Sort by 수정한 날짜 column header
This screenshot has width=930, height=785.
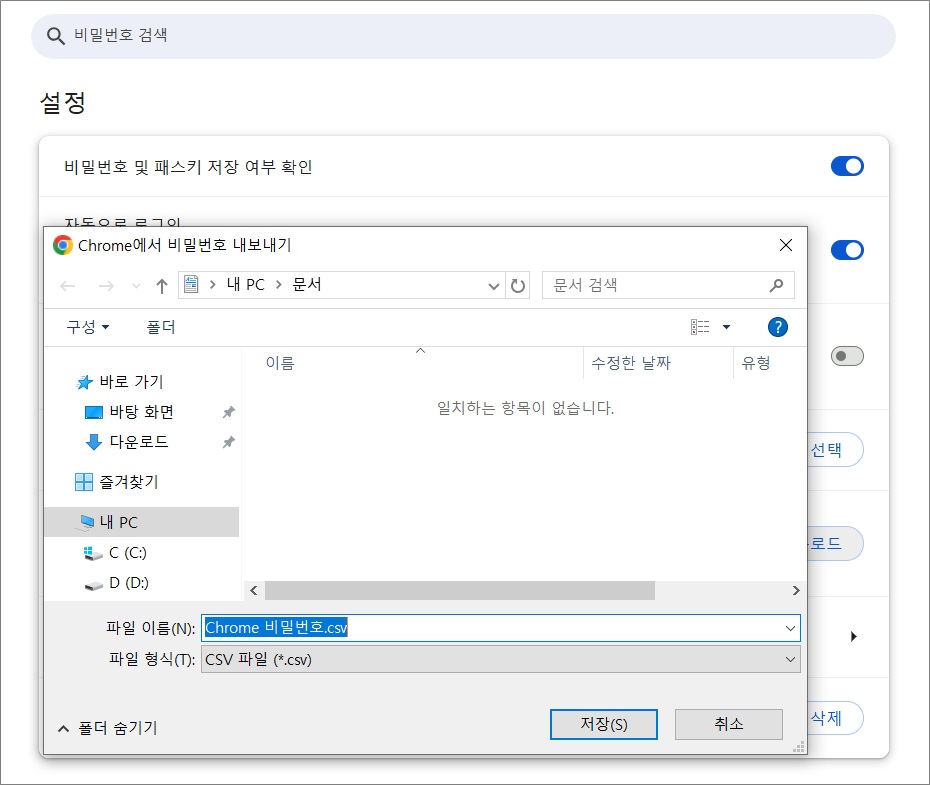click(658, 363)
